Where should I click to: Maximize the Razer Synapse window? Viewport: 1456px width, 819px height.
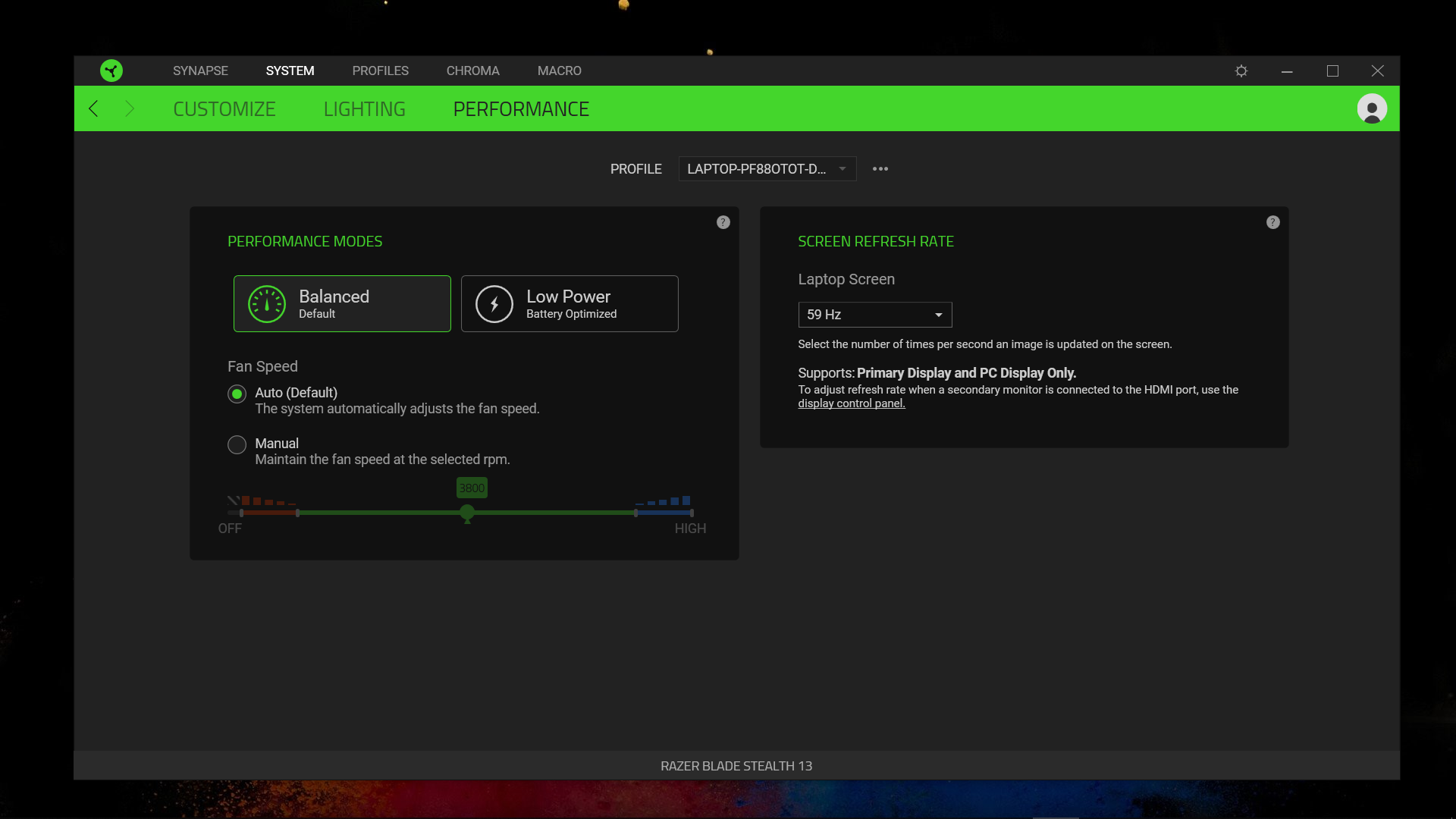click(x=1332, y=71)
